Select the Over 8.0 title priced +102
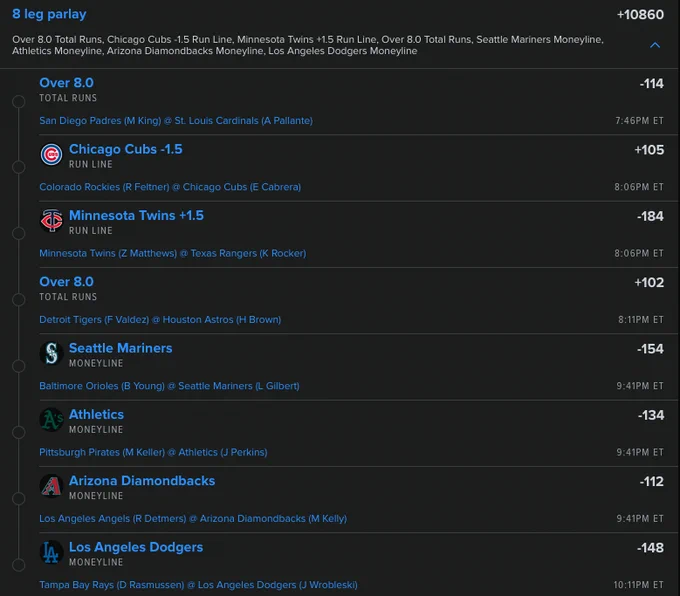The width and height of the screenshot is (680, 596). click(66, 282)
